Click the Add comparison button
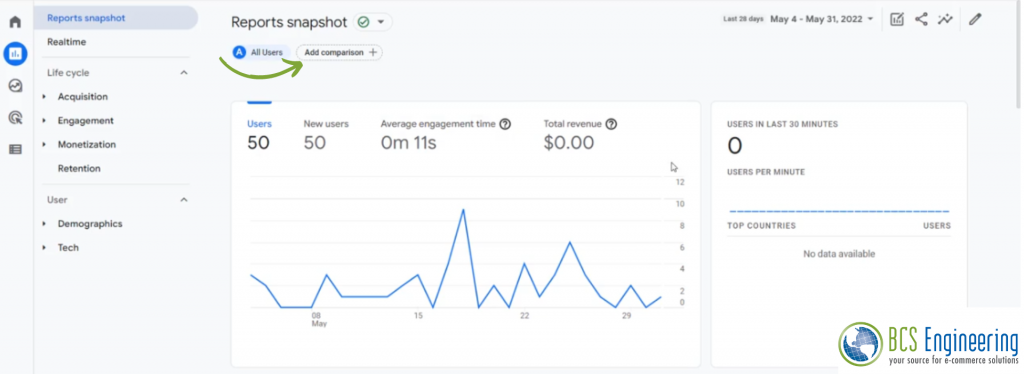The image size is (1024, 374). 340,52
